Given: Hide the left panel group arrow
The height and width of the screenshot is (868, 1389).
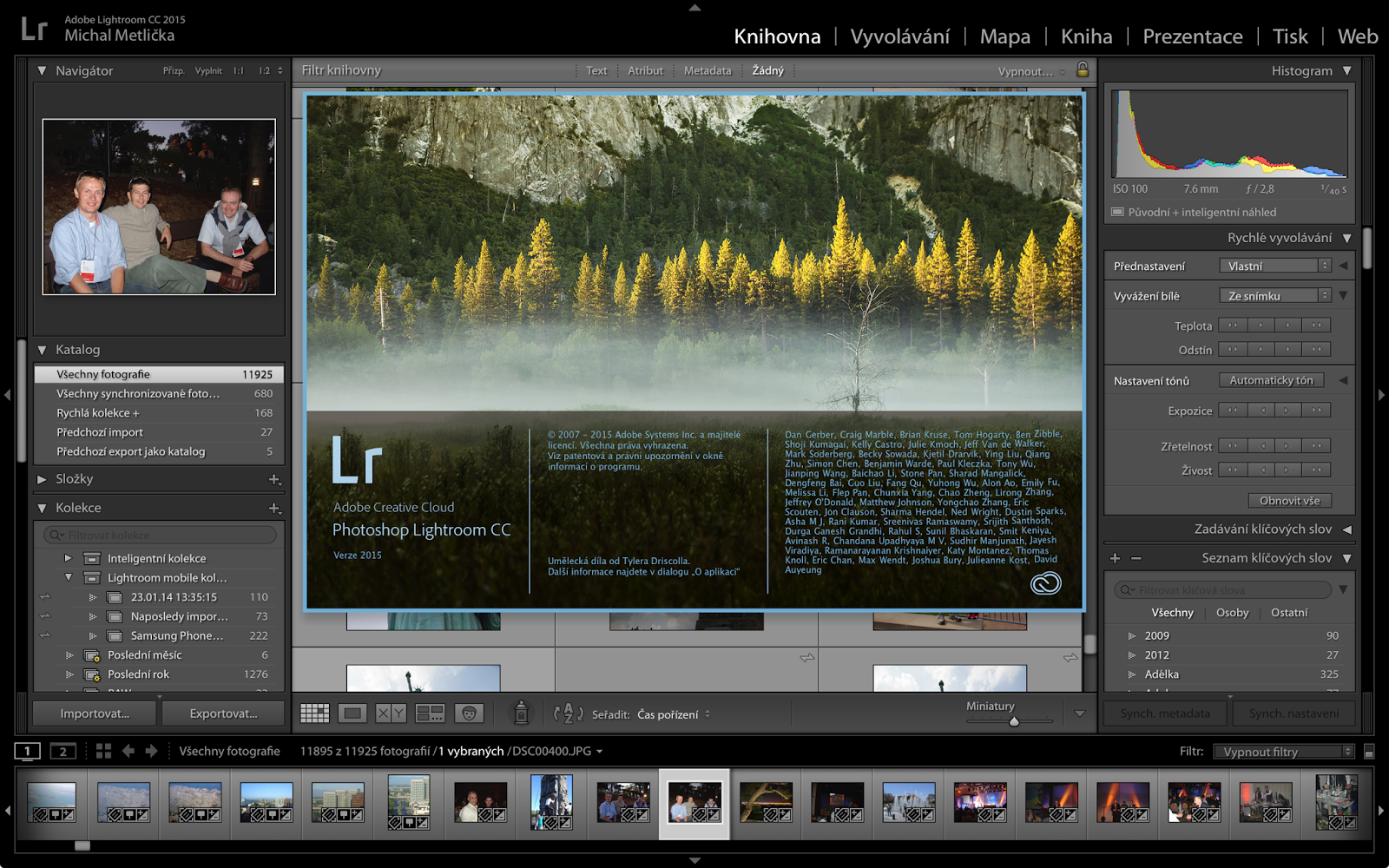Looking at the screenshot, I should 7,395.
